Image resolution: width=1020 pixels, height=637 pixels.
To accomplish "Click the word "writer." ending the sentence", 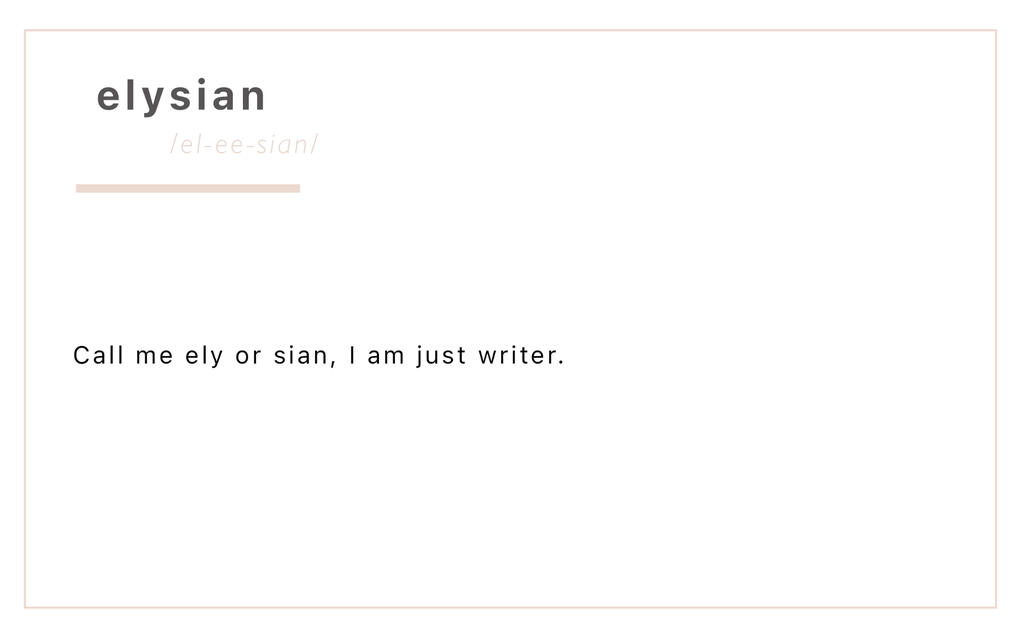I will (521, 355).
